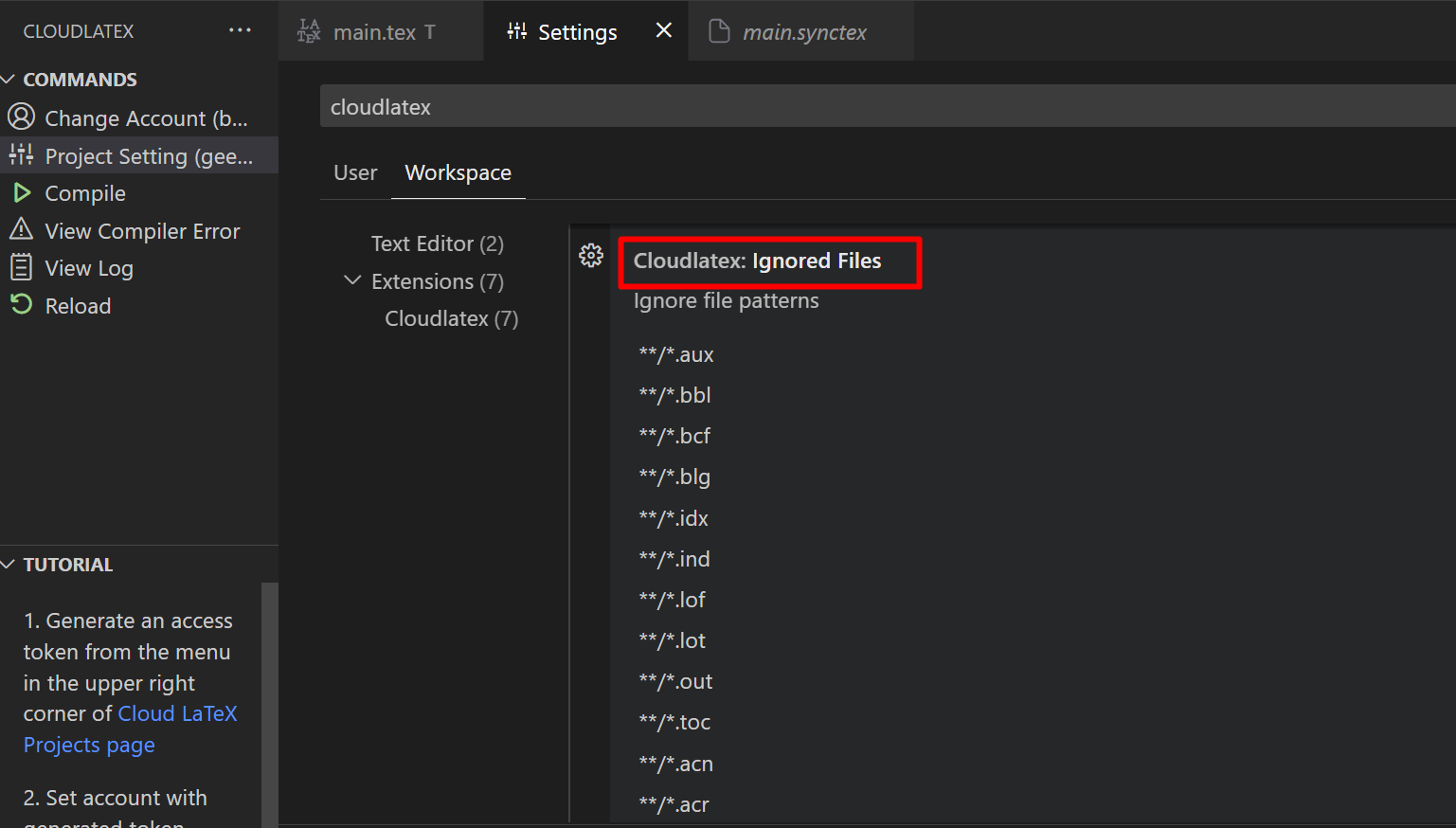The width and height of the screenshot is (1456, 828).
Task: Open the gear icon beside Ignored Files setting
Action: [x=591, y=255]
